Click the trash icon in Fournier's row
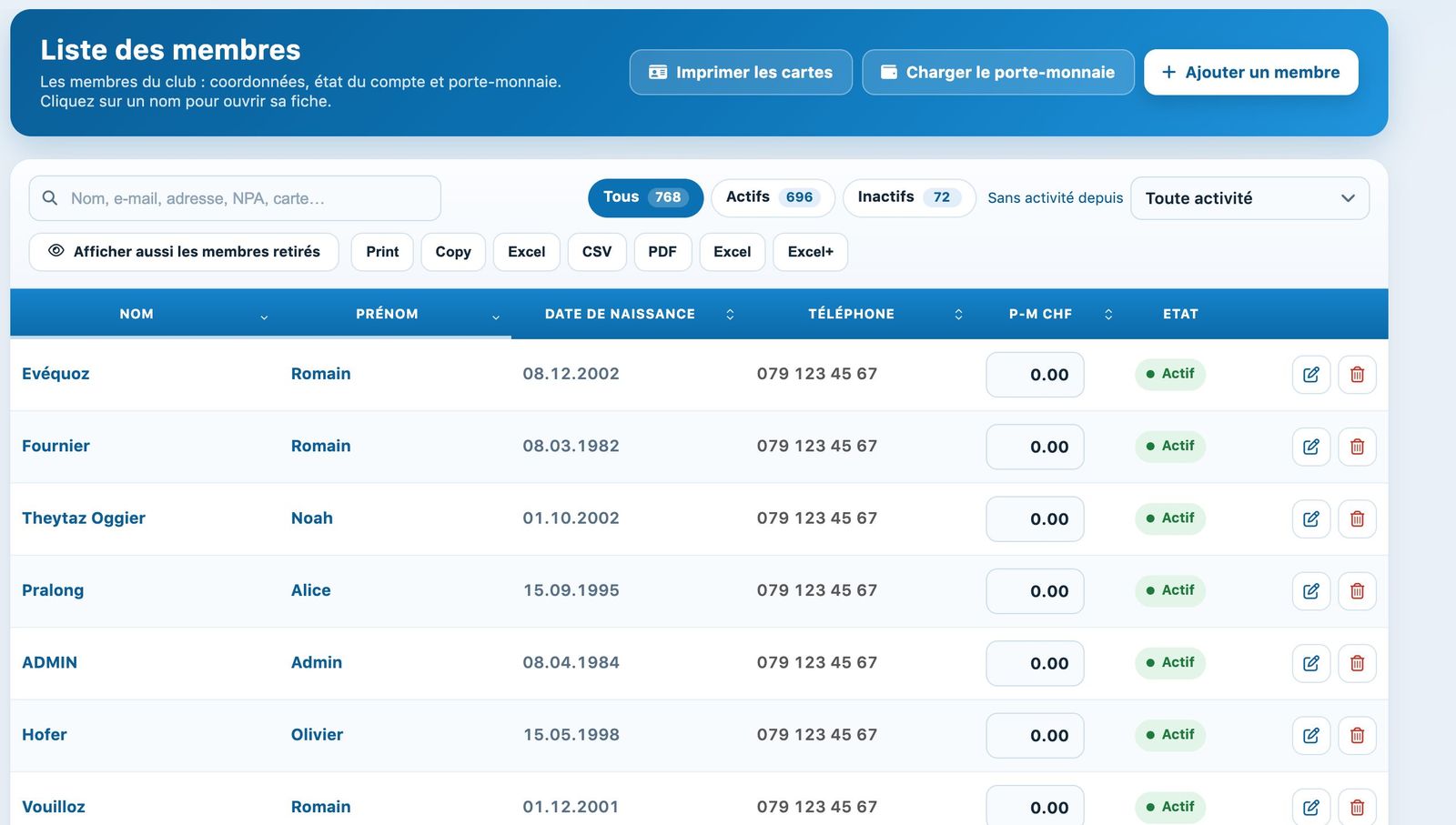1456x825 pixels. coord(1357,447)
